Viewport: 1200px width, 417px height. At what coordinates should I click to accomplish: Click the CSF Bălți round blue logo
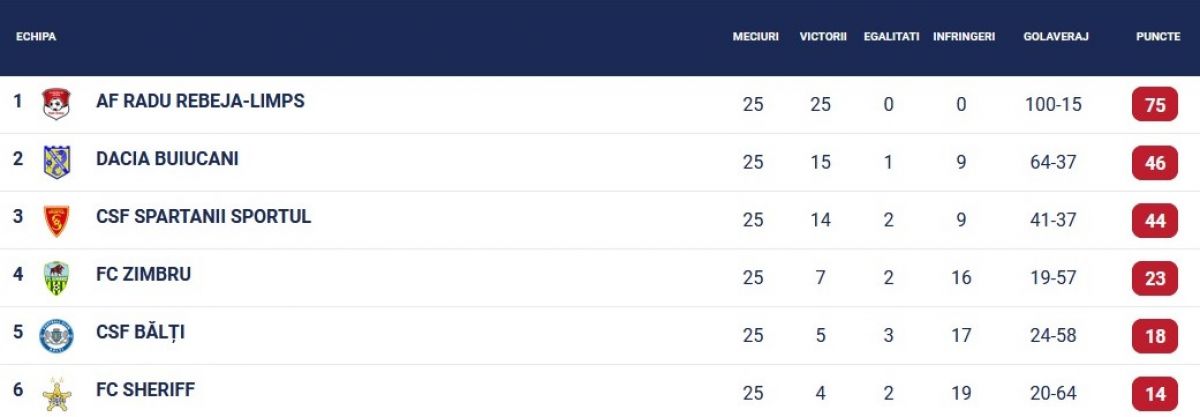(x=56, y=335)
